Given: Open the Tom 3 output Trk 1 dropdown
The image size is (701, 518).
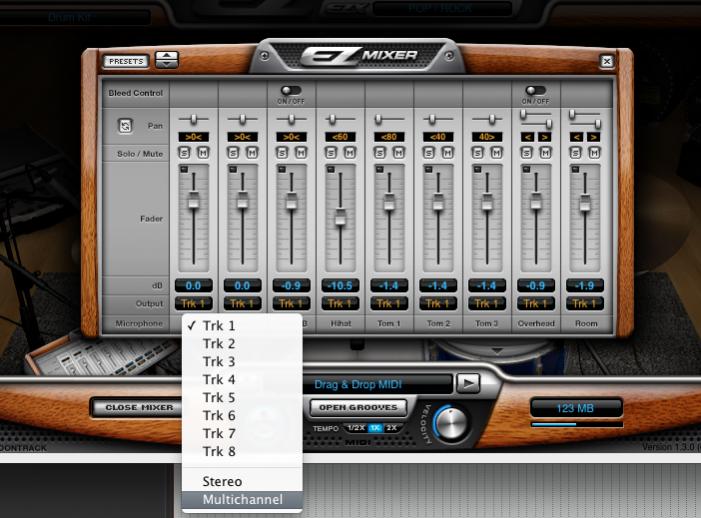Looking at the screenshot, I should (487, 303).
